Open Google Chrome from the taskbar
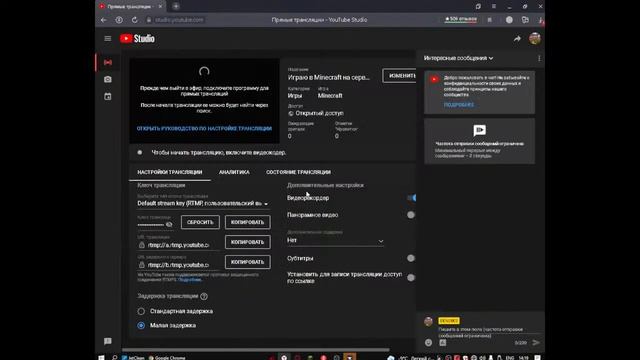 [x=167, y=358]
